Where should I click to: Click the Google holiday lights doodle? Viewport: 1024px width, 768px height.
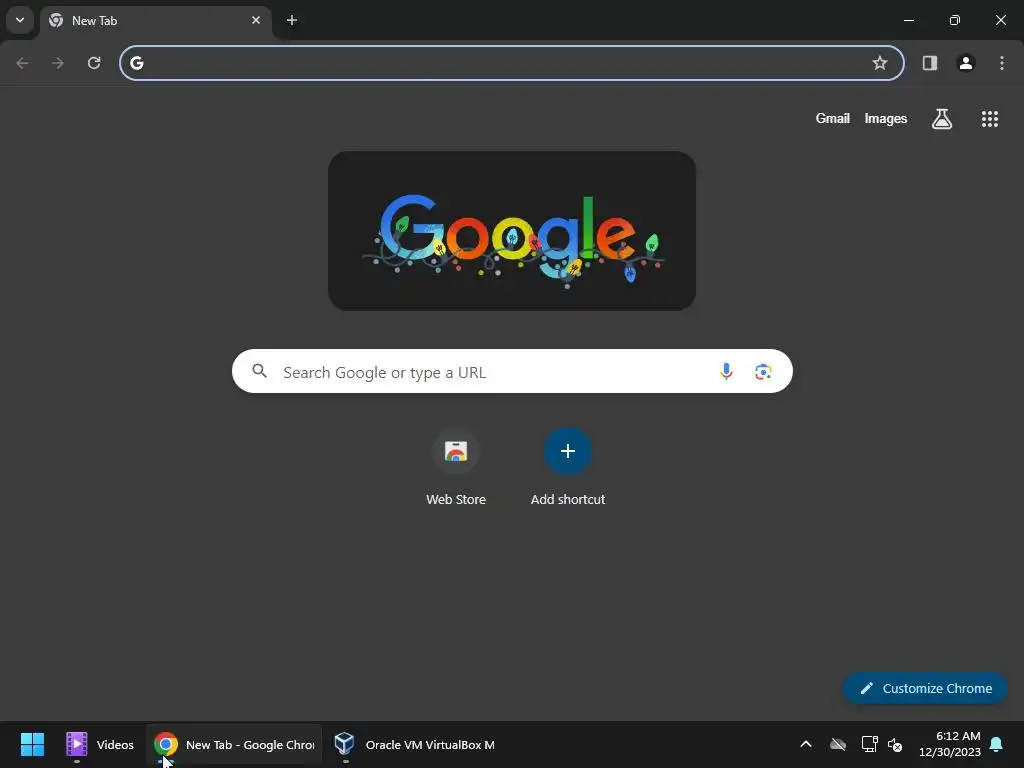(x=512, y=231)
